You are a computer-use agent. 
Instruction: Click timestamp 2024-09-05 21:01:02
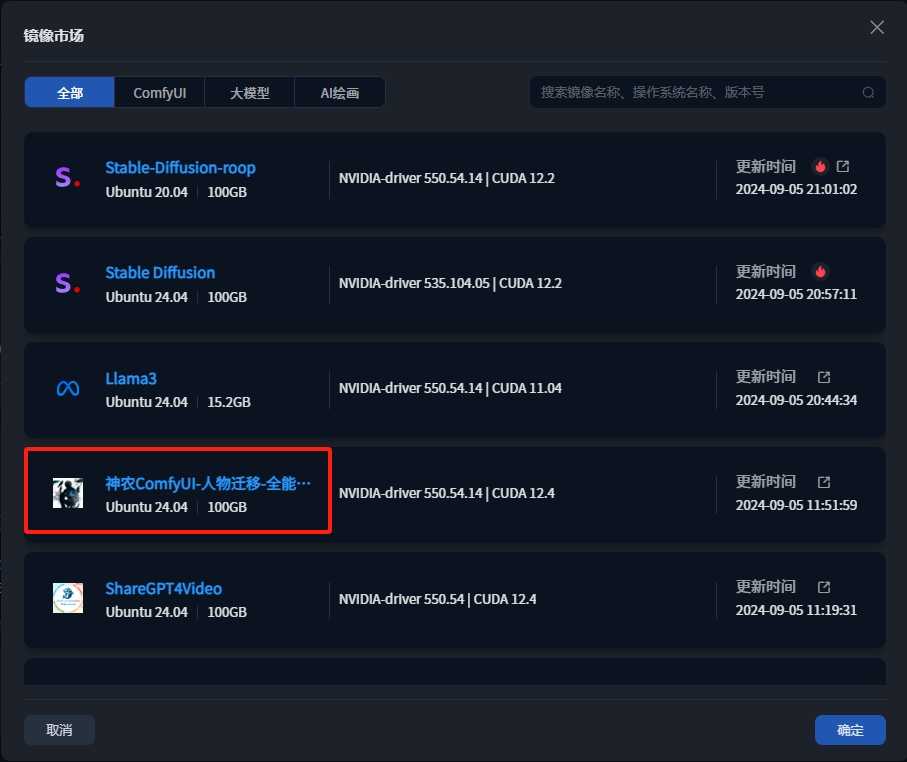click(796, 189)
